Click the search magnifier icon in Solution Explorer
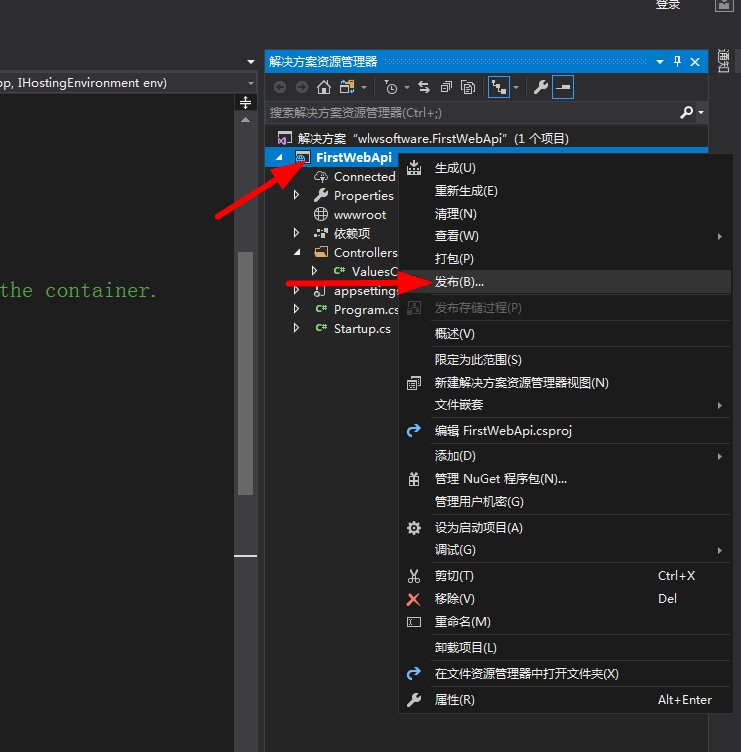The height and width of the screenshot is (752, 741). tap(686, 113)
